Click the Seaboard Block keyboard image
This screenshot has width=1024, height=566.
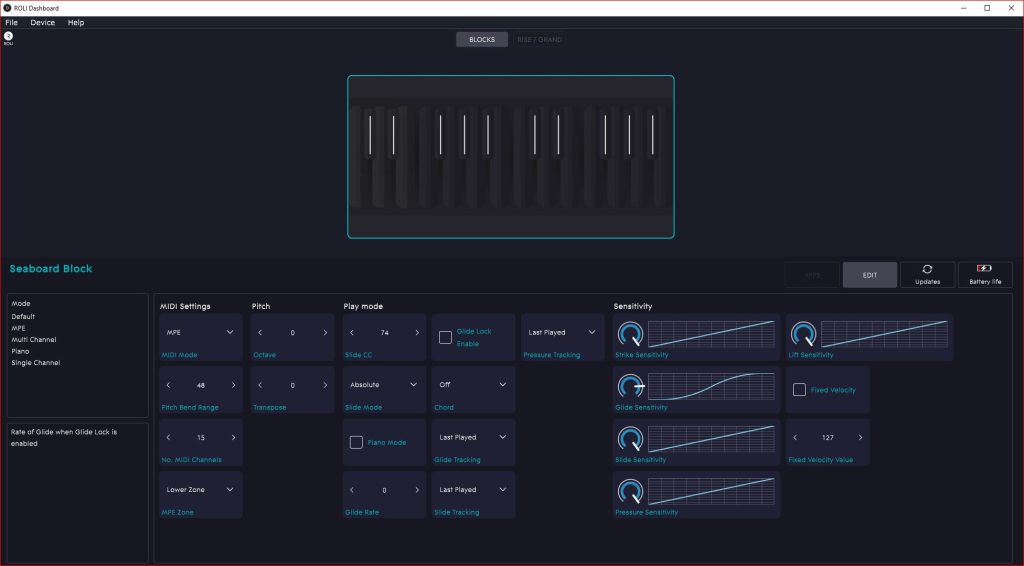[x=511, y=157]
